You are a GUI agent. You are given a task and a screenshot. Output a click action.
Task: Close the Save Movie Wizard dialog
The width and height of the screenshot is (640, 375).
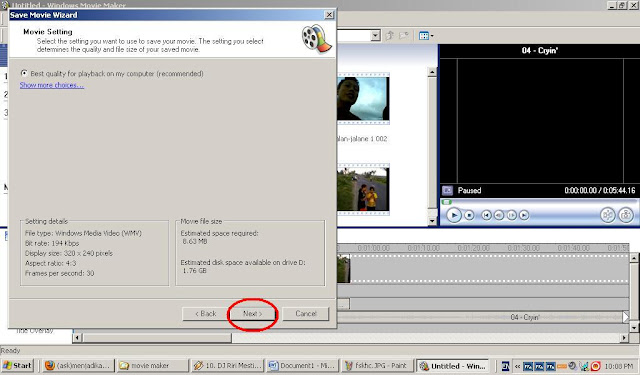pos(329,15)
